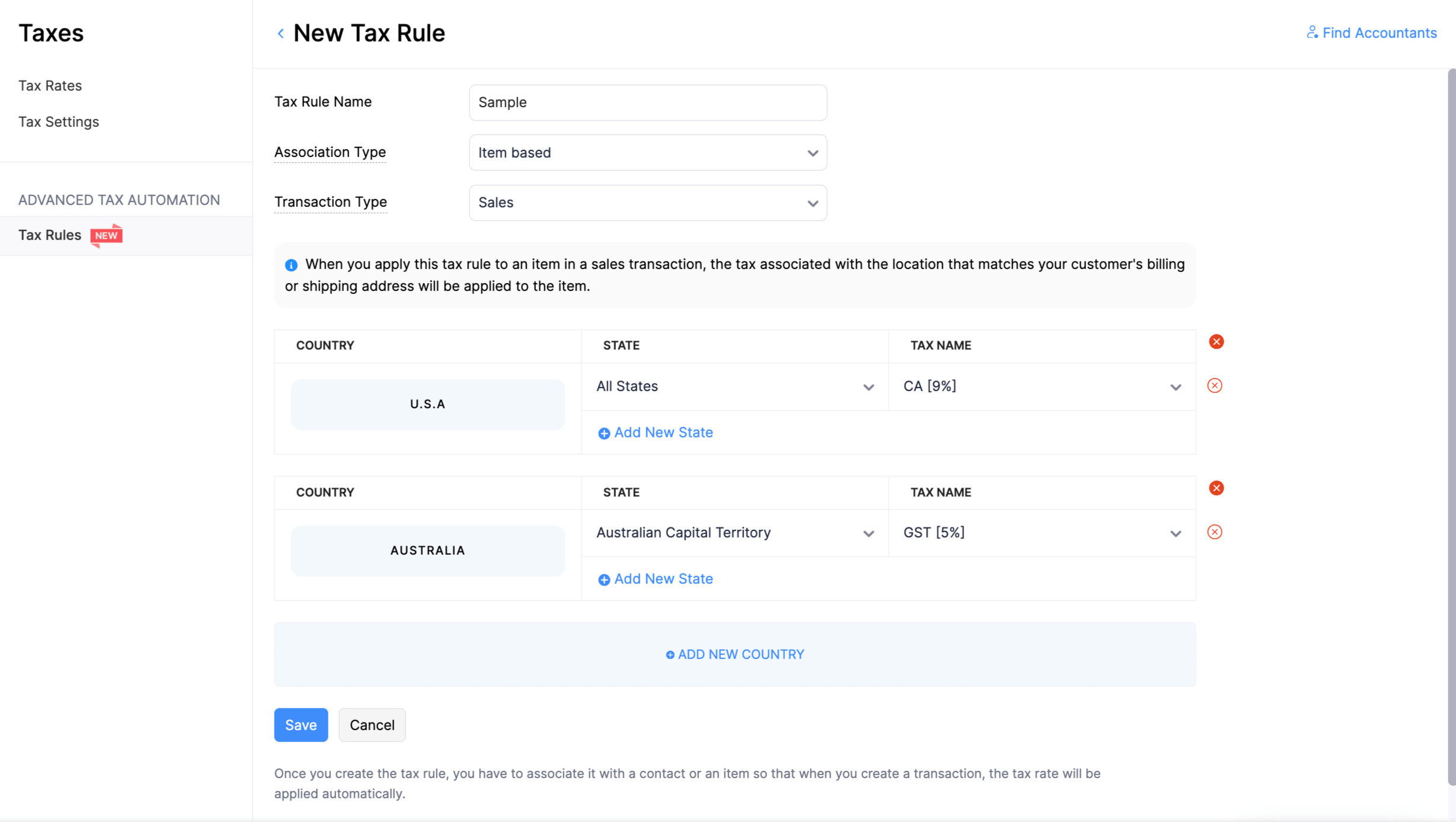
Task: Click the plus icon beside Add New State for U.S.A
Action: point(604,433)
